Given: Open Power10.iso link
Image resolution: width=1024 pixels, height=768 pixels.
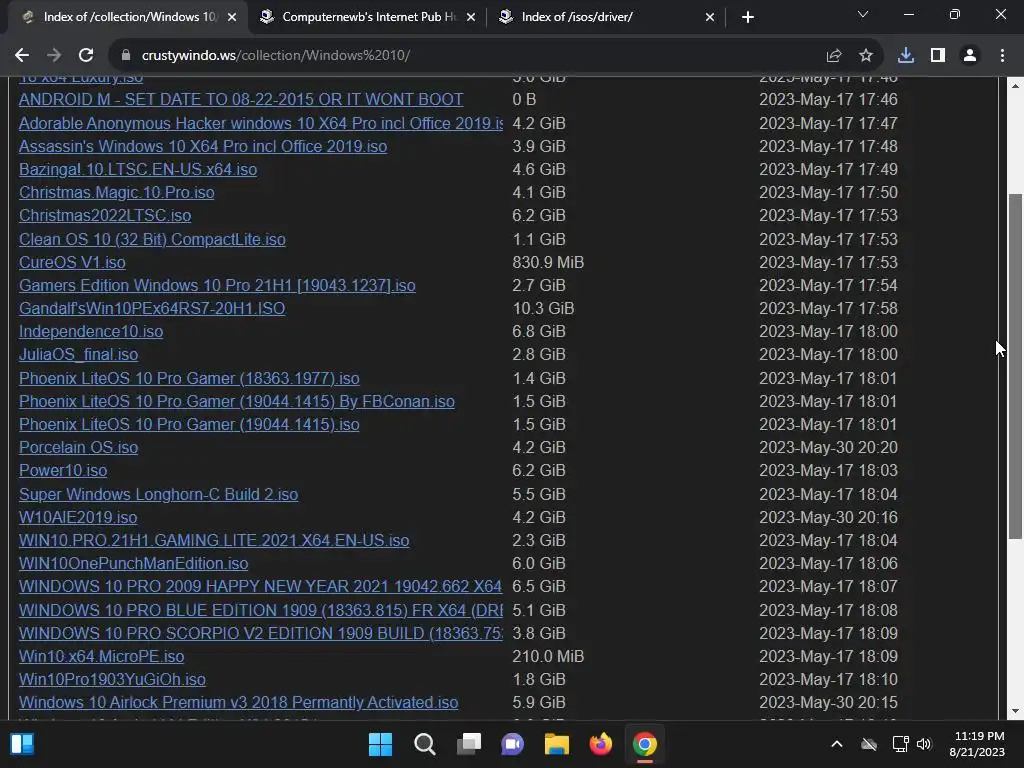Looking at the screenshot, I should point(63,470).
